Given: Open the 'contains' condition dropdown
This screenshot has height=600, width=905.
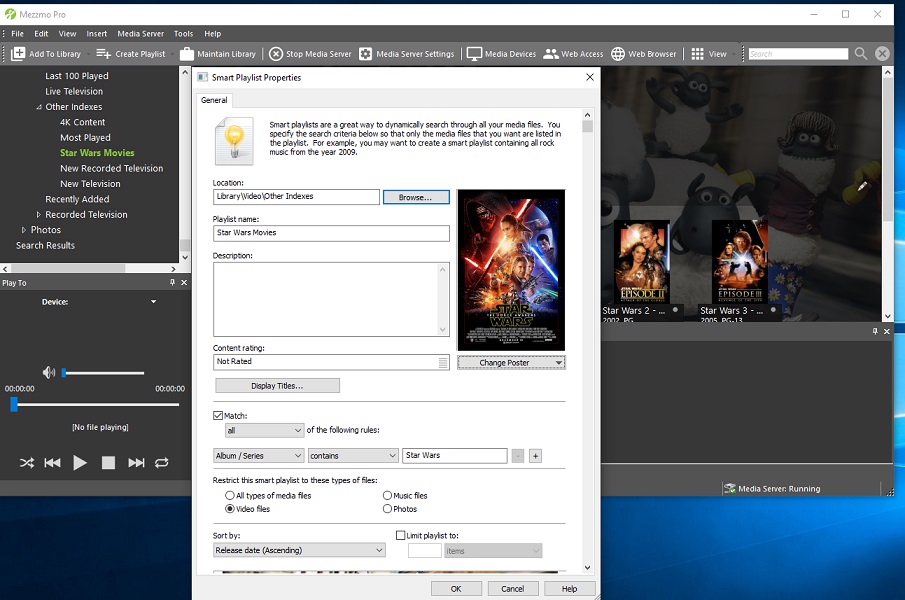Looking at the screenshot, I should [353, 456].
